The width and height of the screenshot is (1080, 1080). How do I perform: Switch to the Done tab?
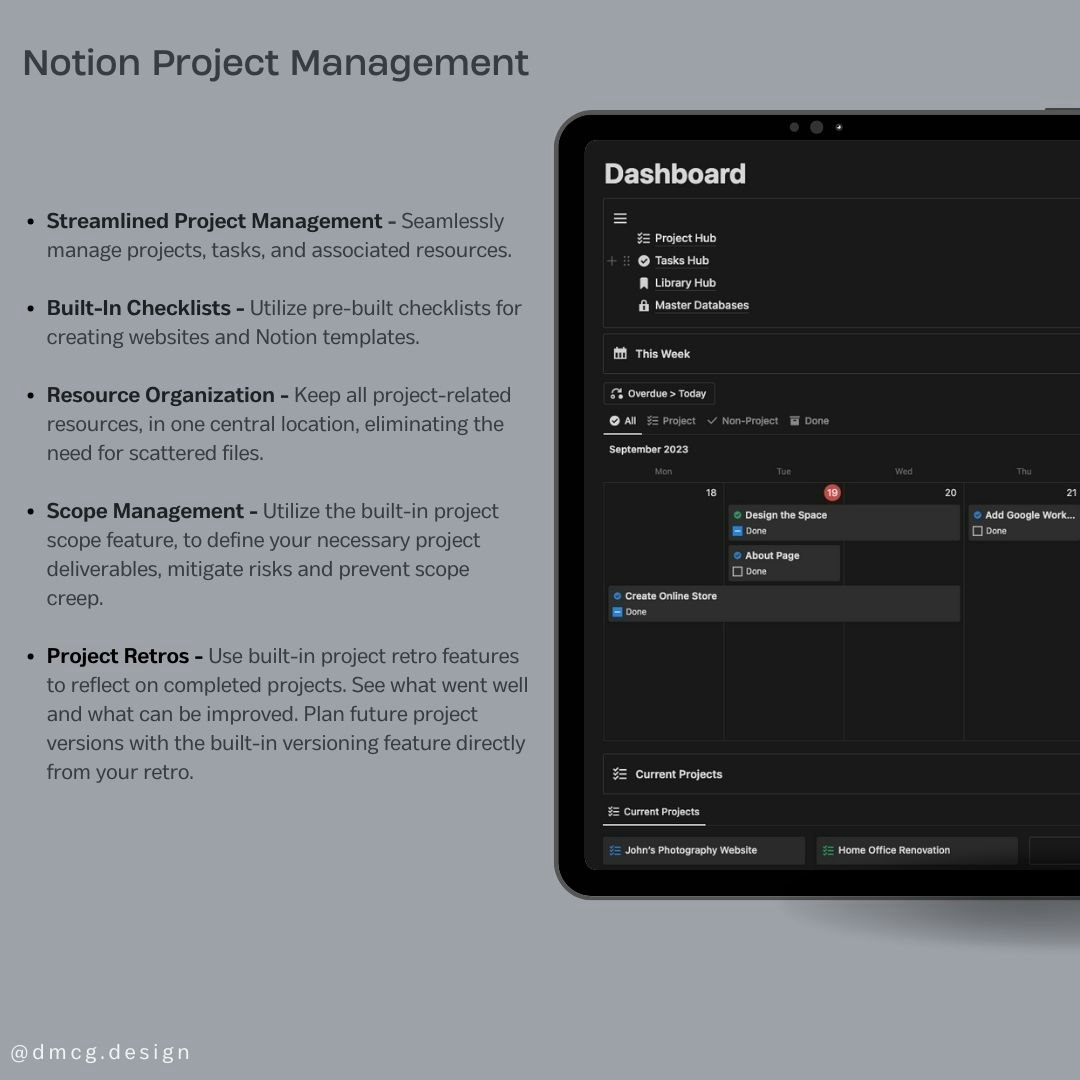pos(809,421)
